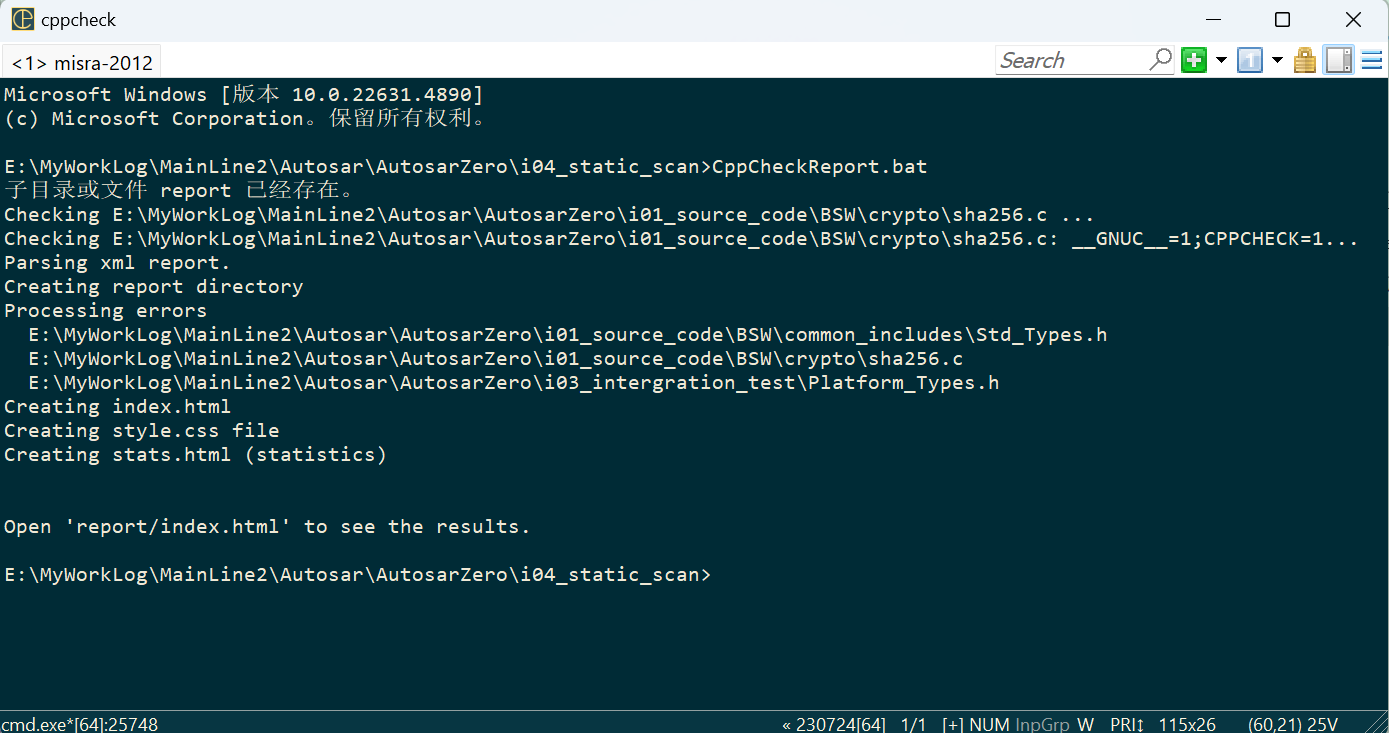Select the misra-2012 console tab

pos(82,63)
